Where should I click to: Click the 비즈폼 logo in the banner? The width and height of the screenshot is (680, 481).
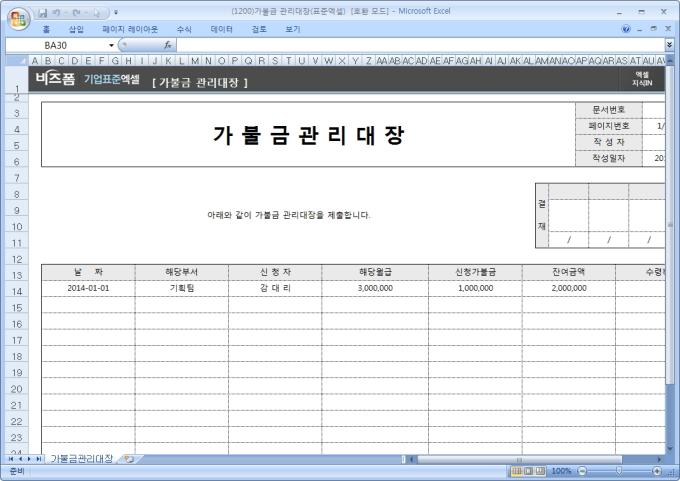[x=55, y=79]
